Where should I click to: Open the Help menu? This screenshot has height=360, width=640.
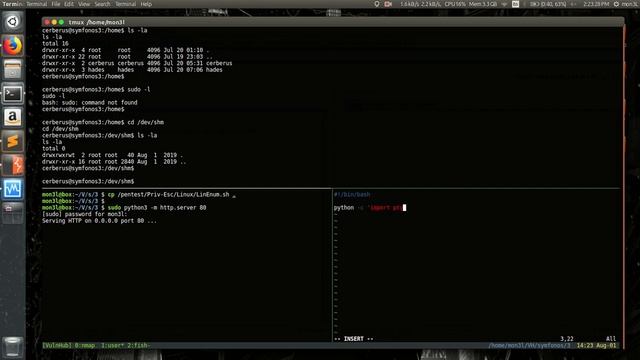point(146,4)
